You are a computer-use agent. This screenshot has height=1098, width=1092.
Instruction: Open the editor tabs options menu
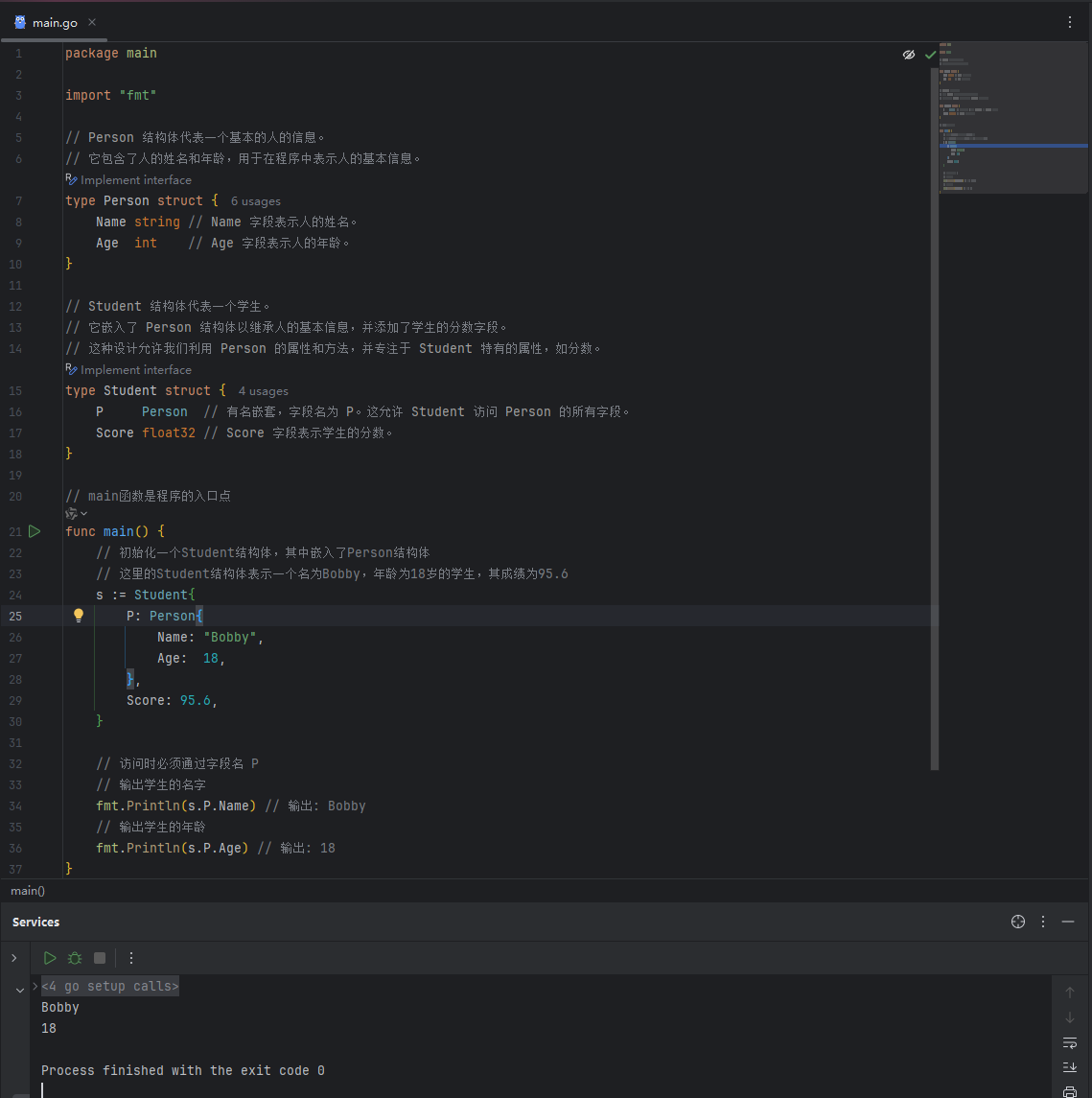click(x=1070, y=22)
